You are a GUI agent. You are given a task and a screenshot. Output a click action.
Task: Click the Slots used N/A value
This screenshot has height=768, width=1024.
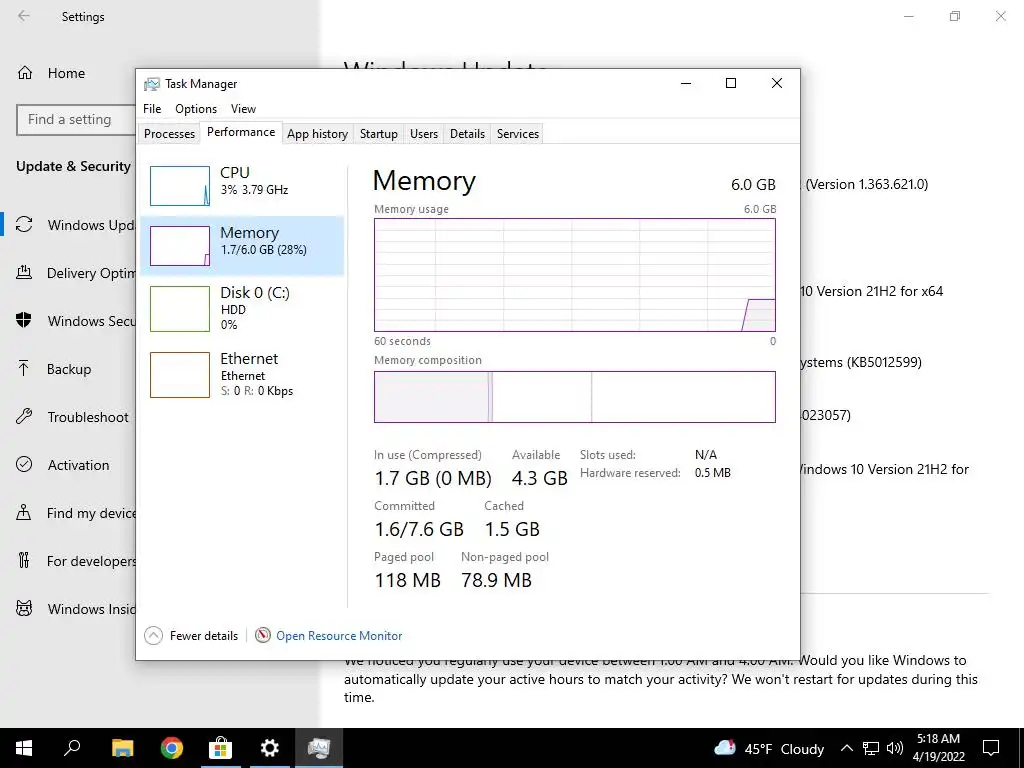pos(706,455)
